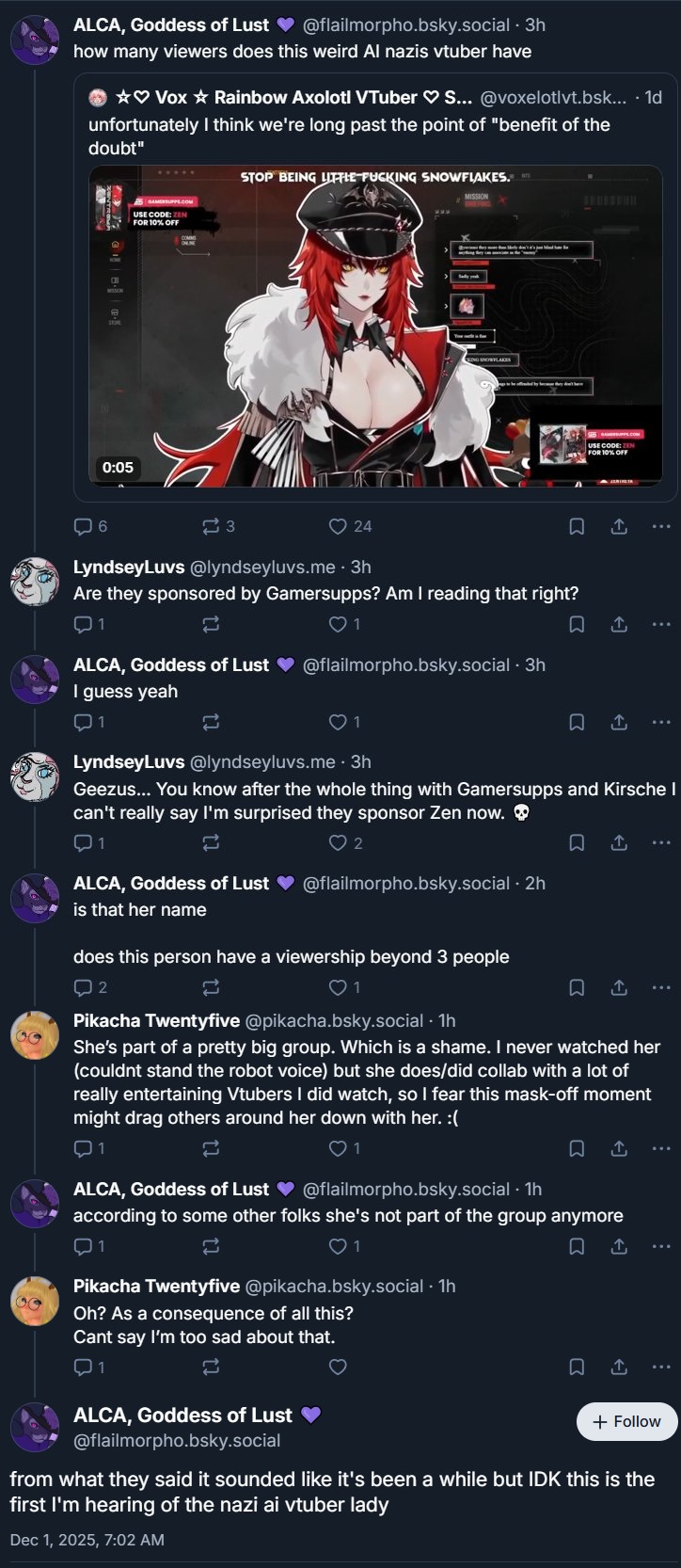
Task: Share the top post with the video
Action: click(x=619, y=526)
